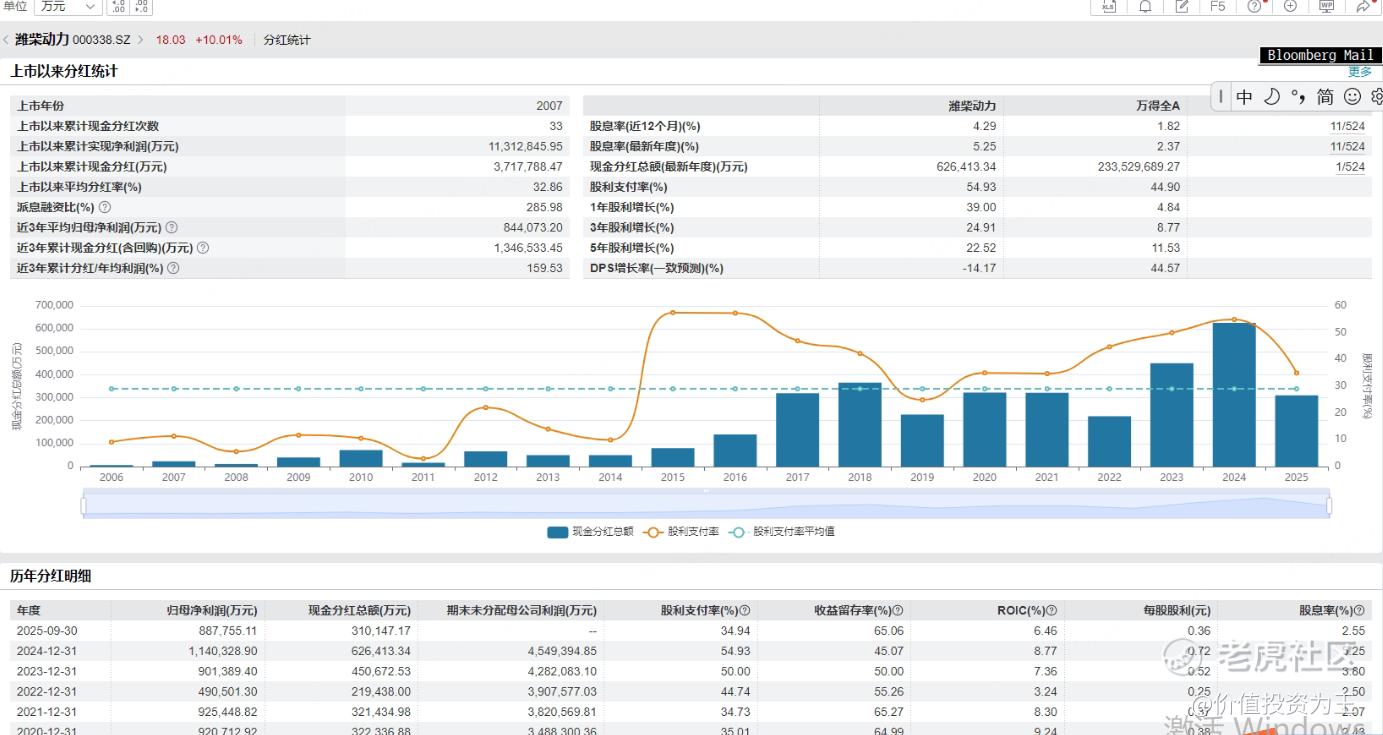Click the 11/524 ranking link in first row
1383x735 pixels.
tap(1347, 126)
